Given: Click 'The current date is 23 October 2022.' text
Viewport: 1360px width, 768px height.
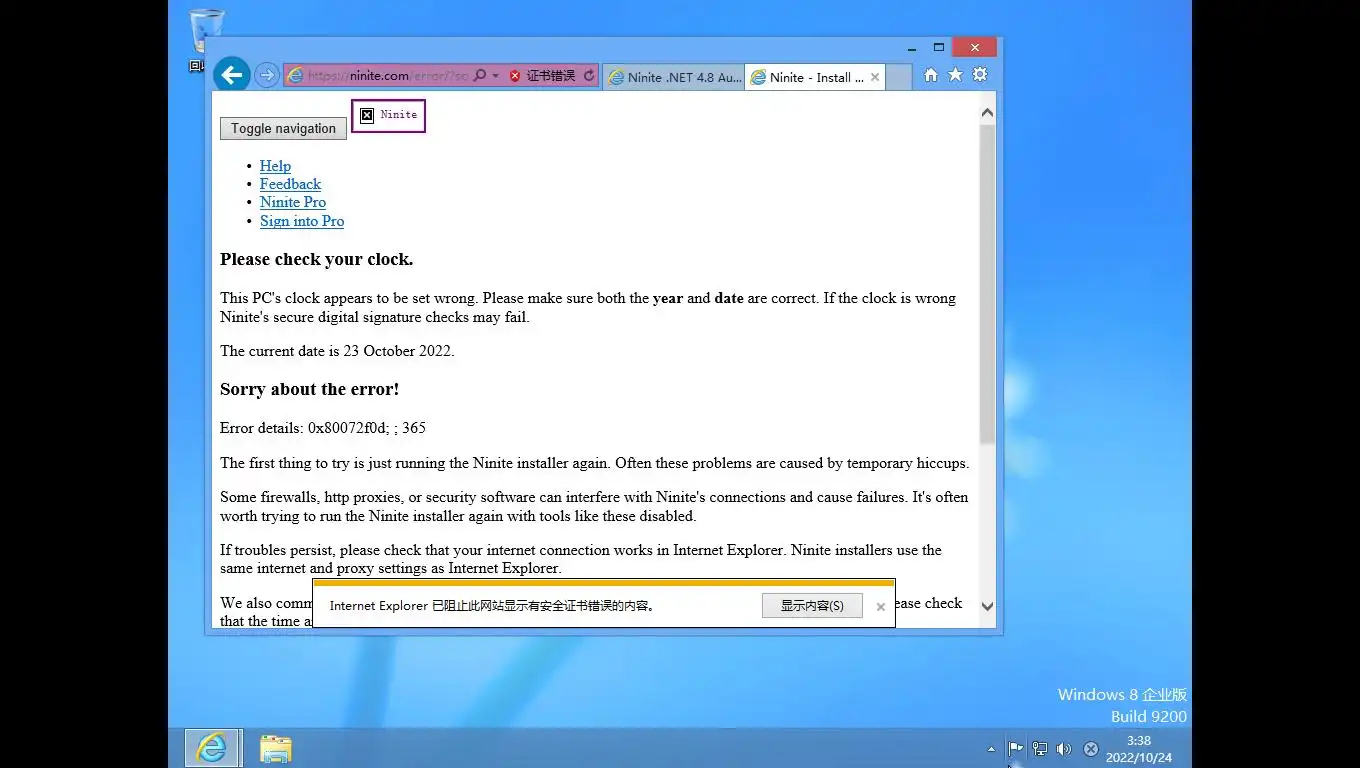Looking at the screenshot, I should pos(337,351).
